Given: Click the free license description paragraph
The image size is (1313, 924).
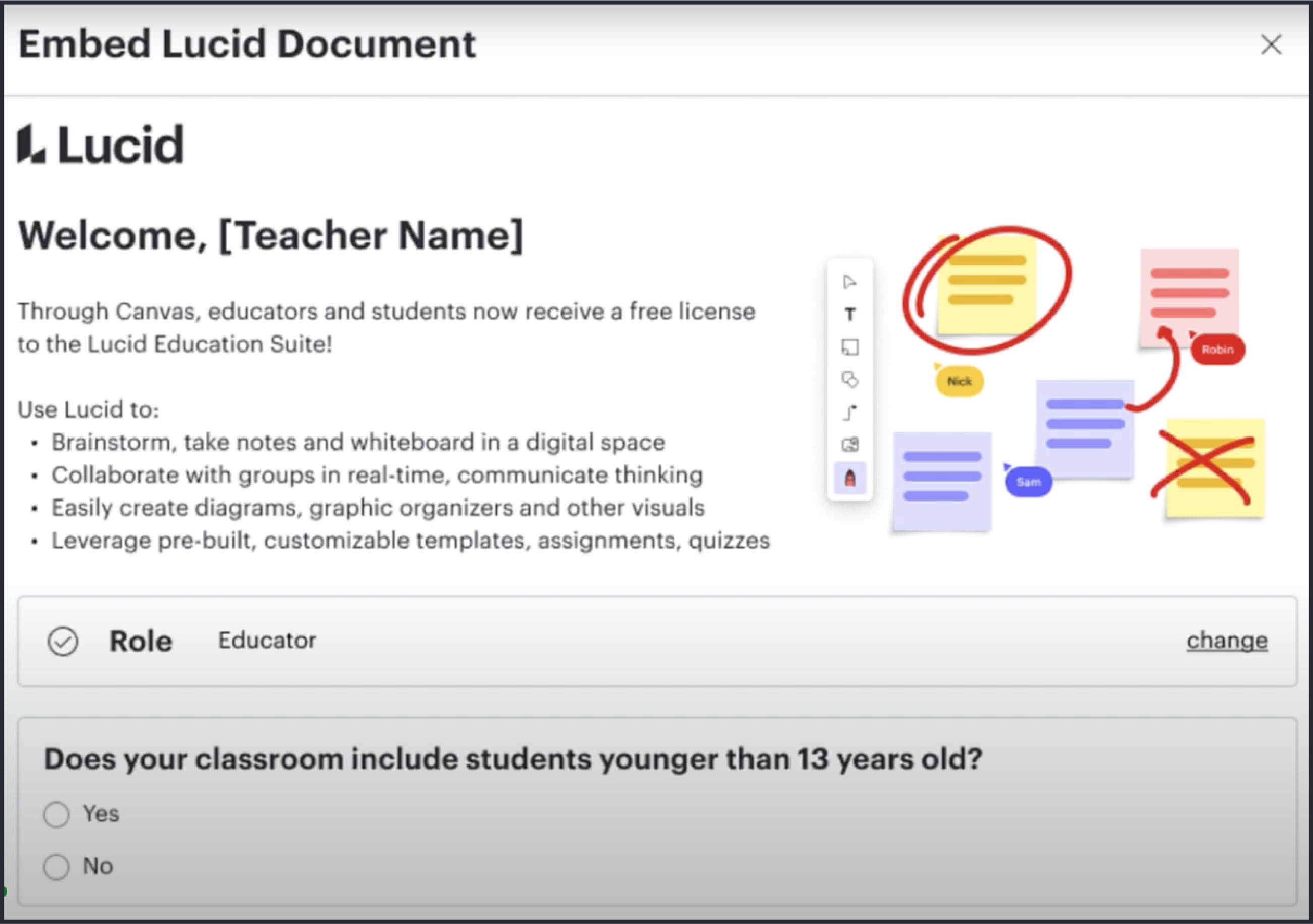Looking at the screenshot, I should (387, 327).
